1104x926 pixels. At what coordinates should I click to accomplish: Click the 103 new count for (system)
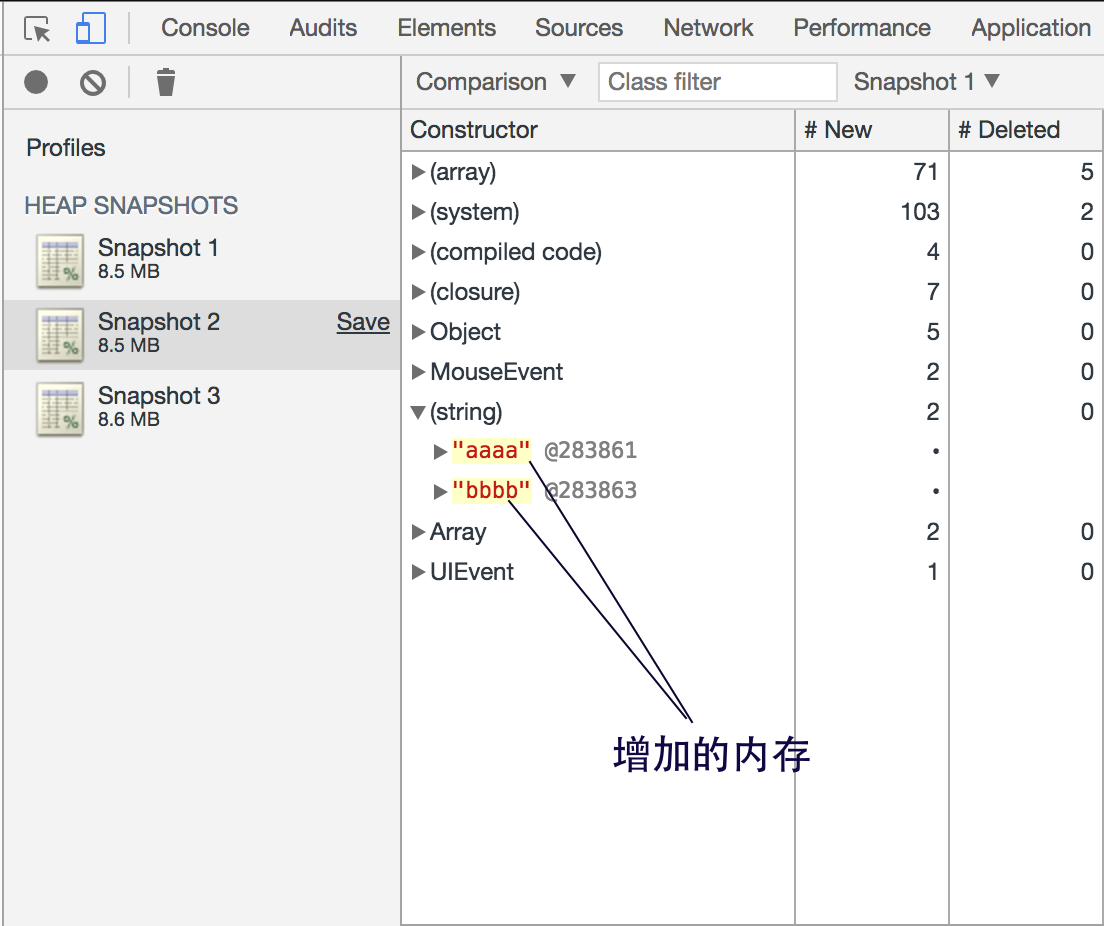(x=920, y=212)
